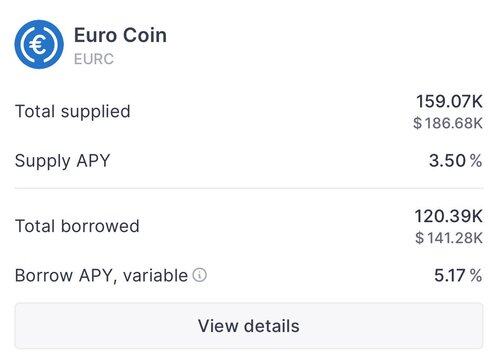This screenshot has height=360, width=500.
Task: Click the Borrow APY, variable label
Action: coord(101,276)
